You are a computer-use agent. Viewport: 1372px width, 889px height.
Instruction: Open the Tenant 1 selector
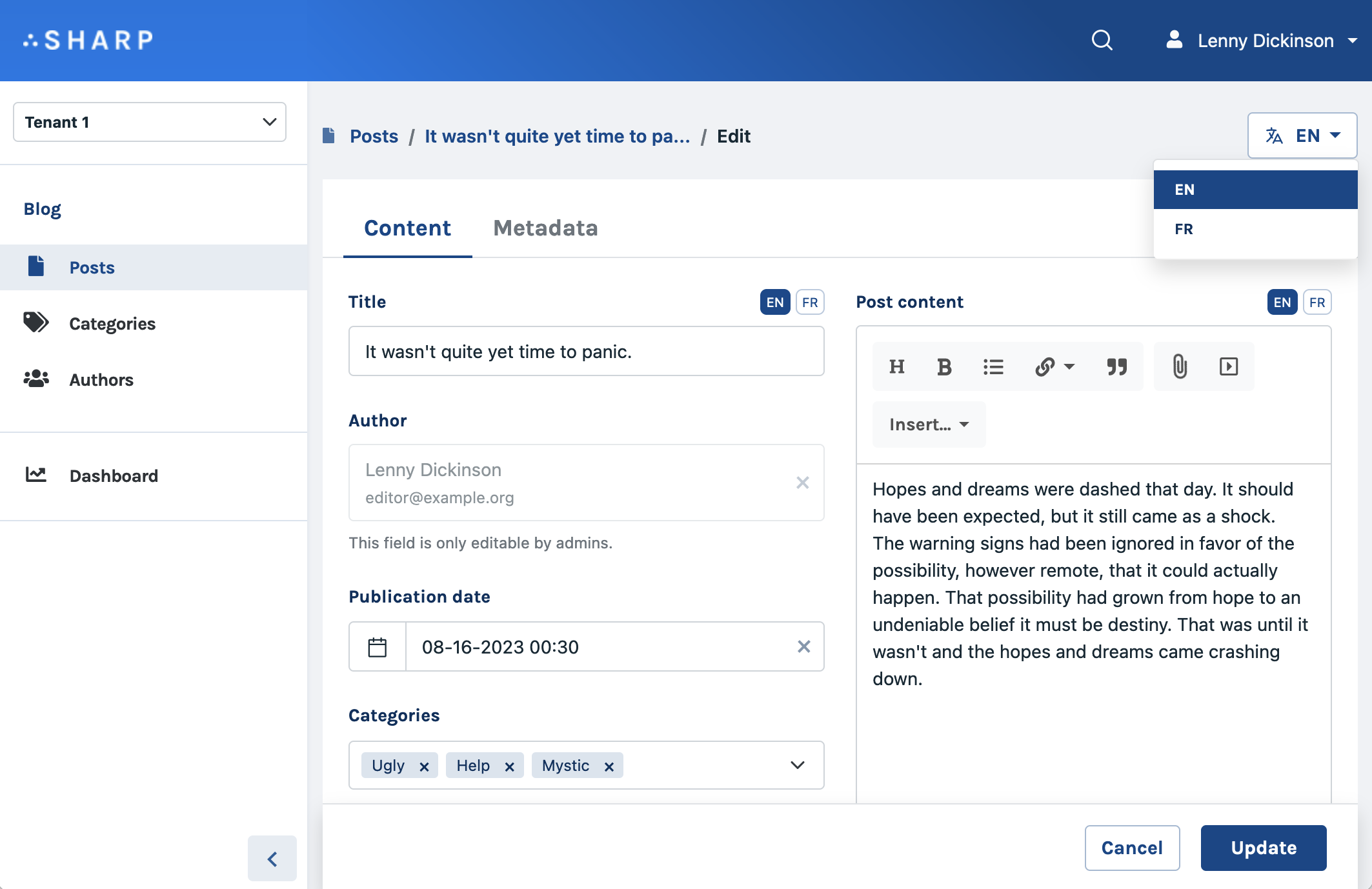pos(149,122)
